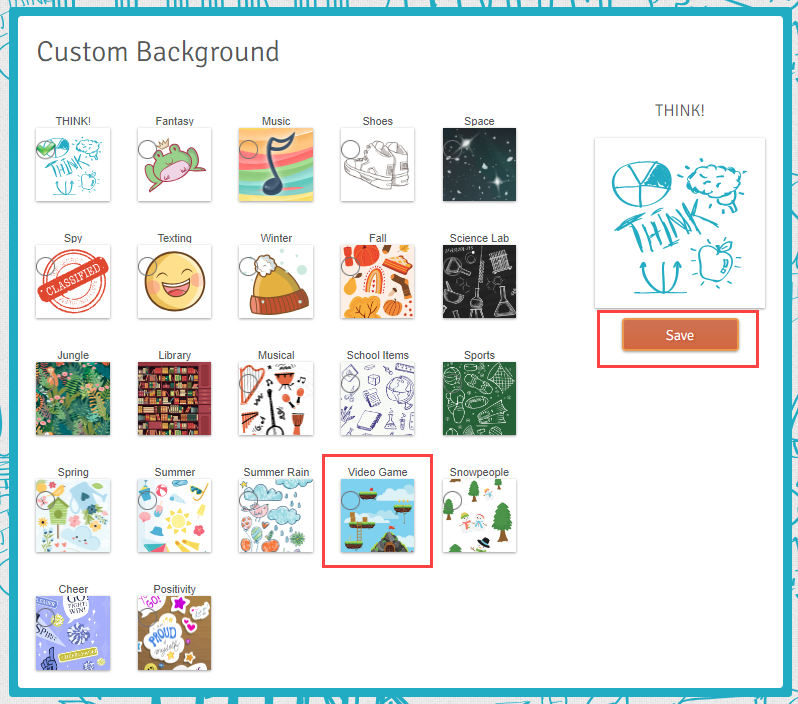Choose the Music note background image
This screenshot has height=704, width=798.
[276, 164]
